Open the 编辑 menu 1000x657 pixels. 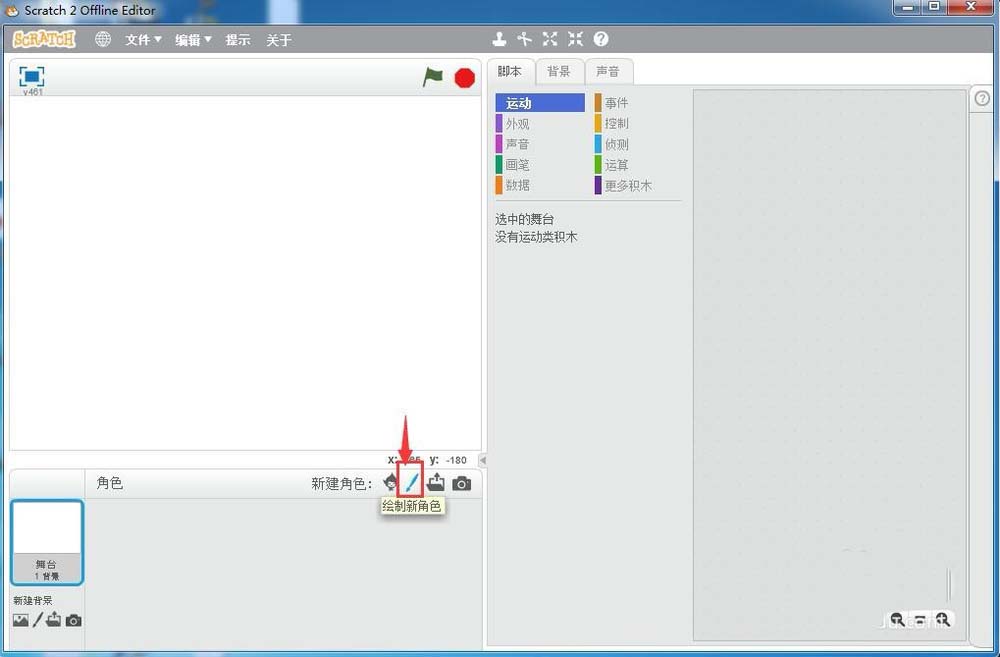(x=192, y=40)
